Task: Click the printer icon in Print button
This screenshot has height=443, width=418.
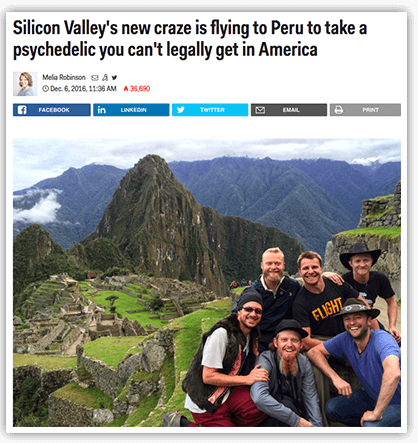Action: [x=339, y=110]
